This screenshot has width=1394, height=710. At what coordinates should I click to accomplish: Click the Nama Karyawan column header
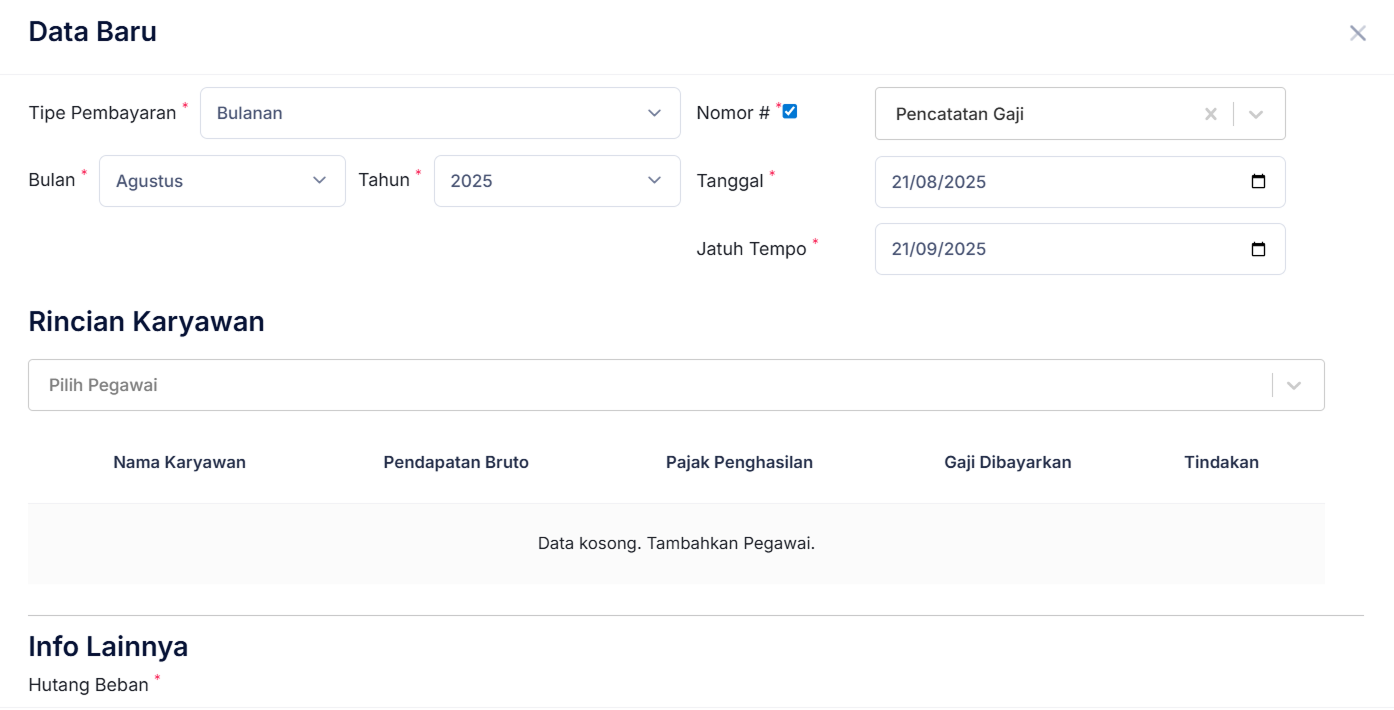(179, 462)
